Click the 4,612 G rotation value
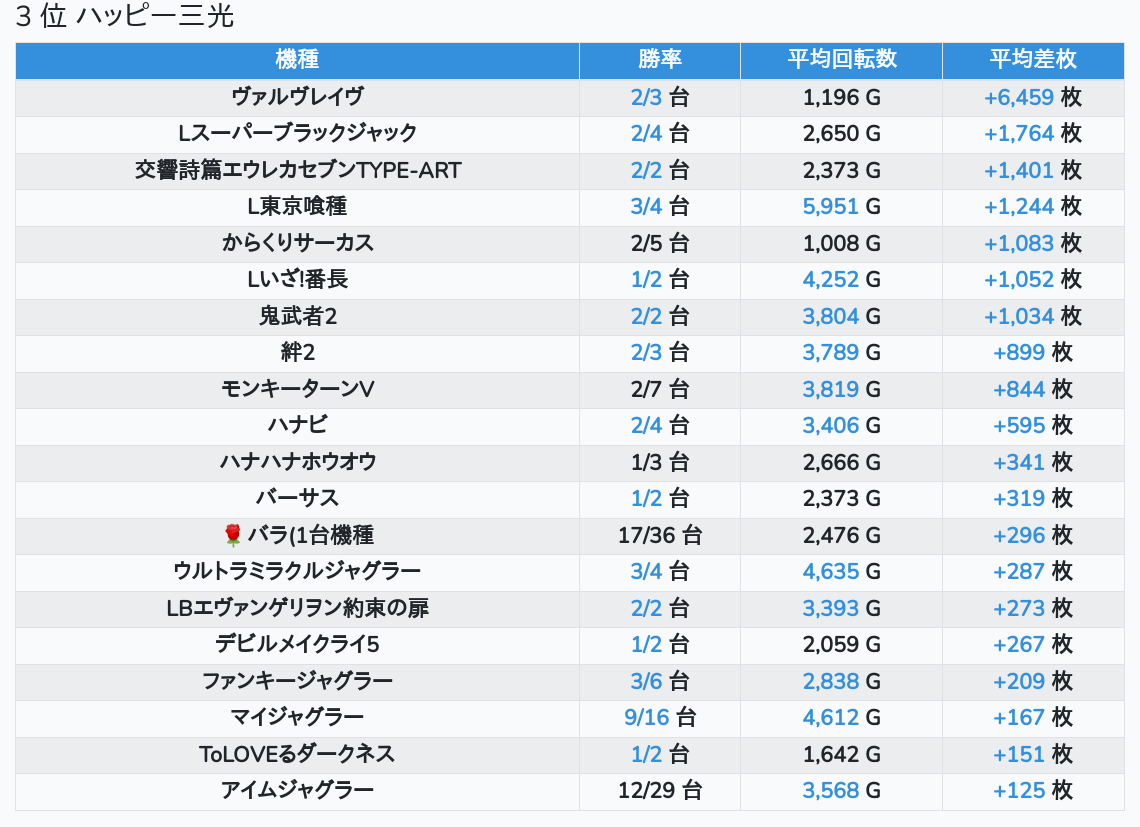The image size is (1140, 827). pyautogui.click(x=842, y=717)
